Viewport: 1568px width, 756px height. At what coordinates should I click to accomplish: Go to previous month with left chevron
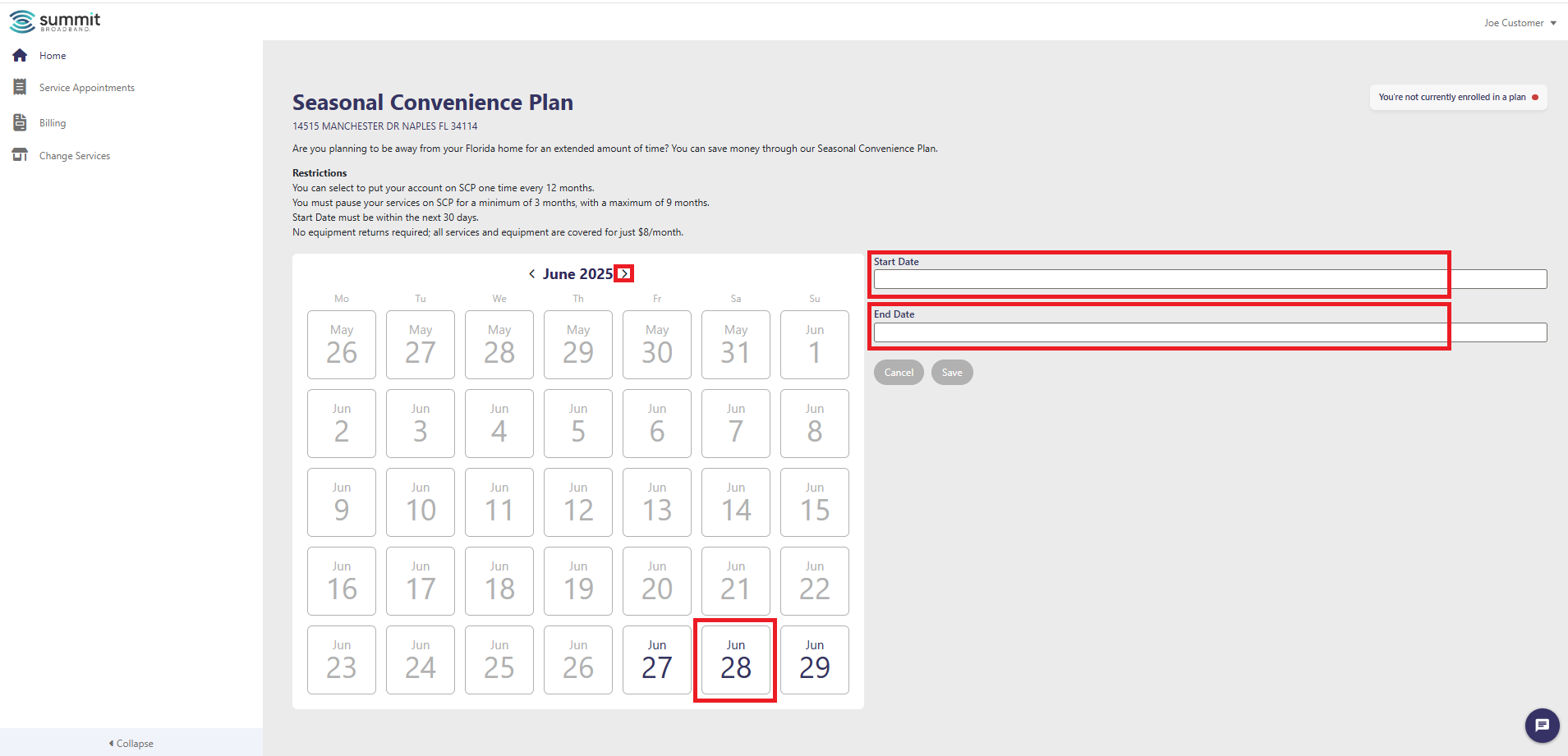tap(531, 274)
